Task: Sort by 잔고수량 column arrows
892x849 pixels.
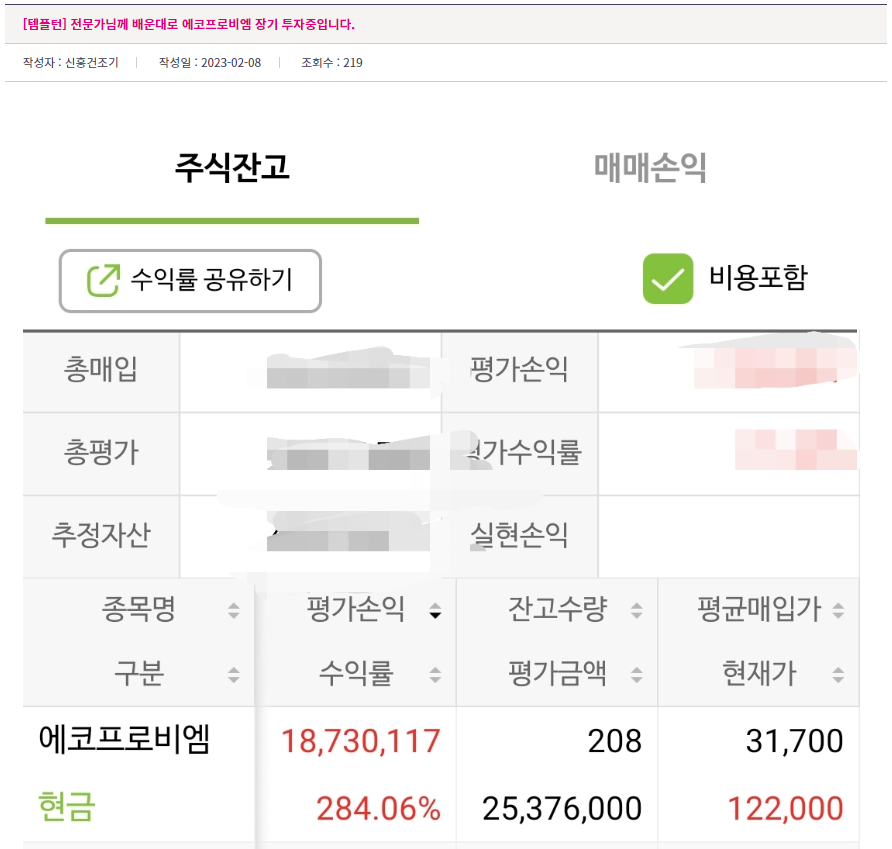Action: 637,611
